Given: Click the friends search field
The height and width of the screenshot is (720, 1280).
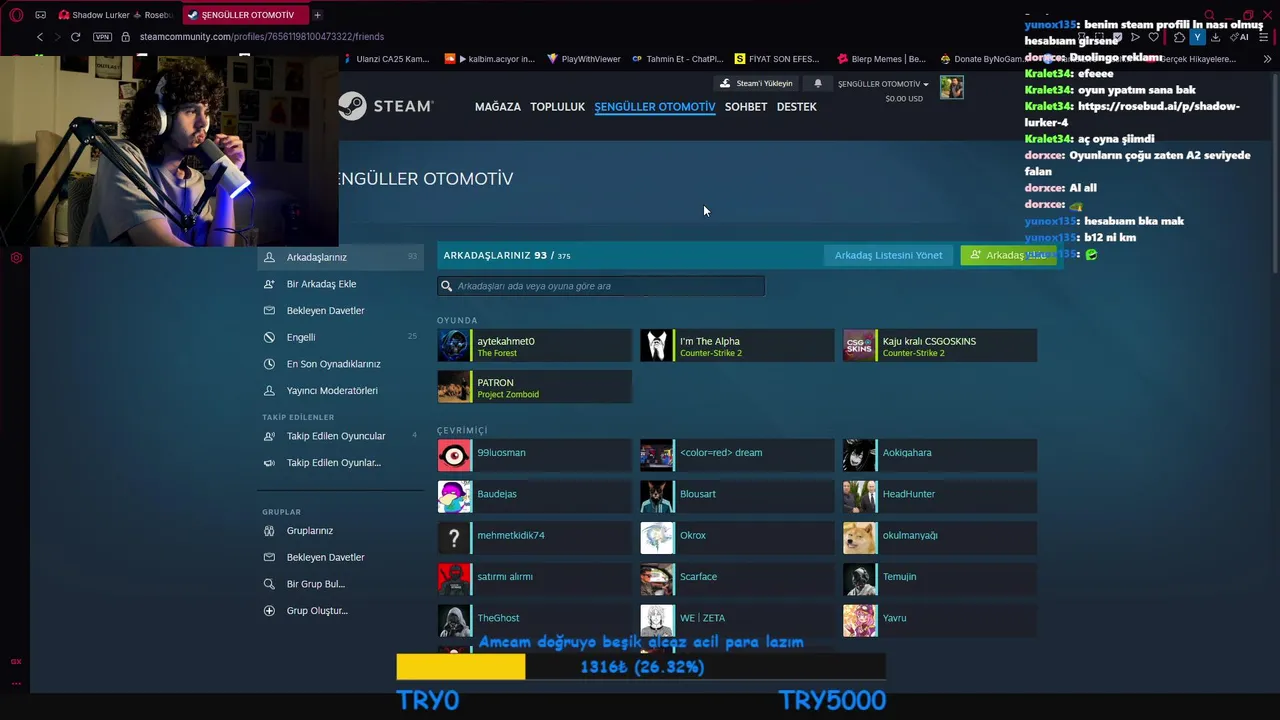Looking at the screenshot, I should pyautogui.click(x=601, y=286).
